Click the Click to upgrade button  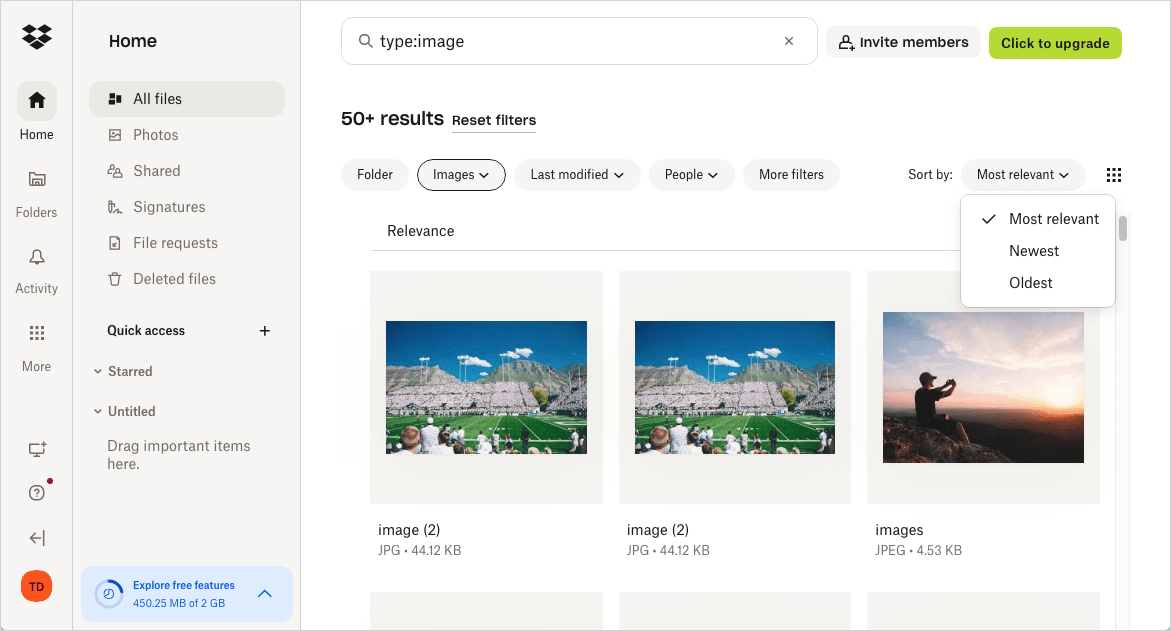[1055, 43]
